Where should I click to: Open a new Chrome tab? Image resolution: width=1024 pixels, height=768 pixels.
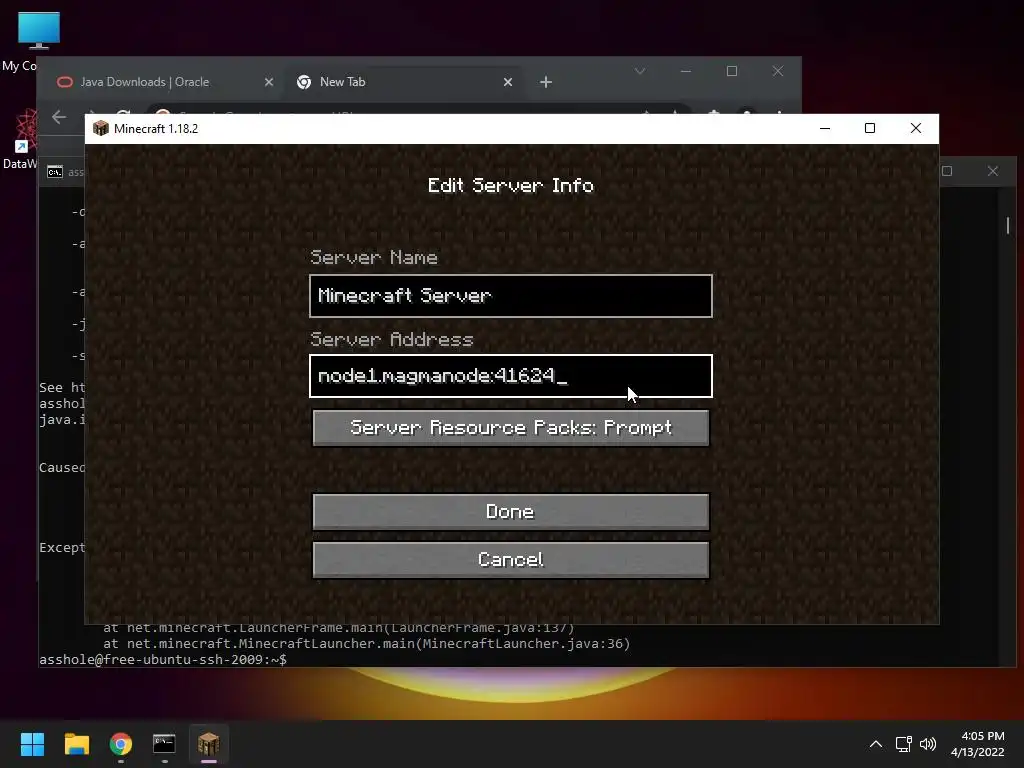546,82
